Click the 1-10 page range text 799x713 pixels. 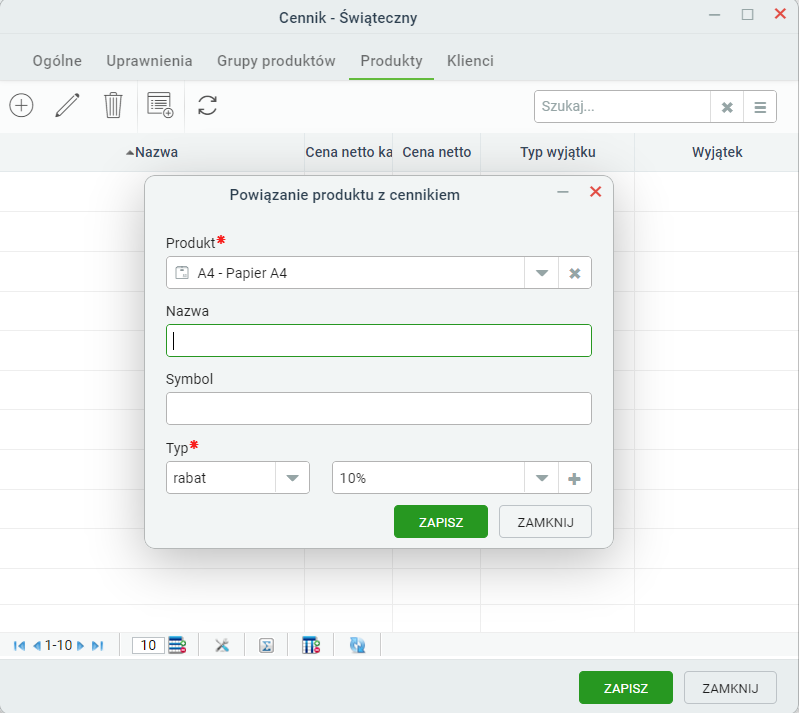[58, 646]
